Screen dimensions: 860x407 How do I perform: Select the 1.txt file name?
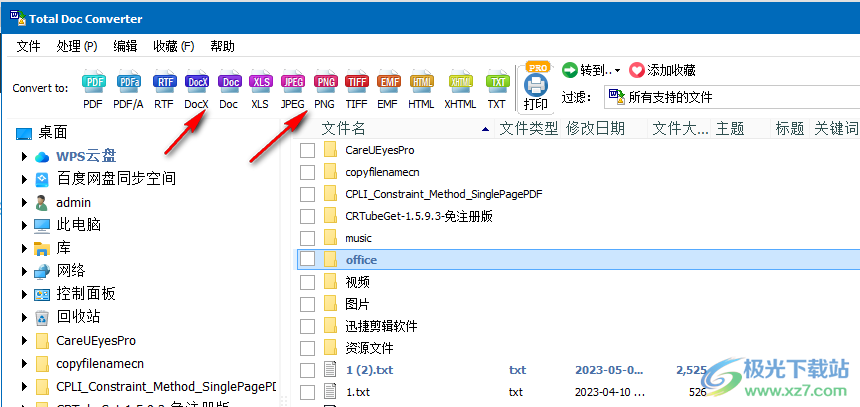[x=358, y=392]
